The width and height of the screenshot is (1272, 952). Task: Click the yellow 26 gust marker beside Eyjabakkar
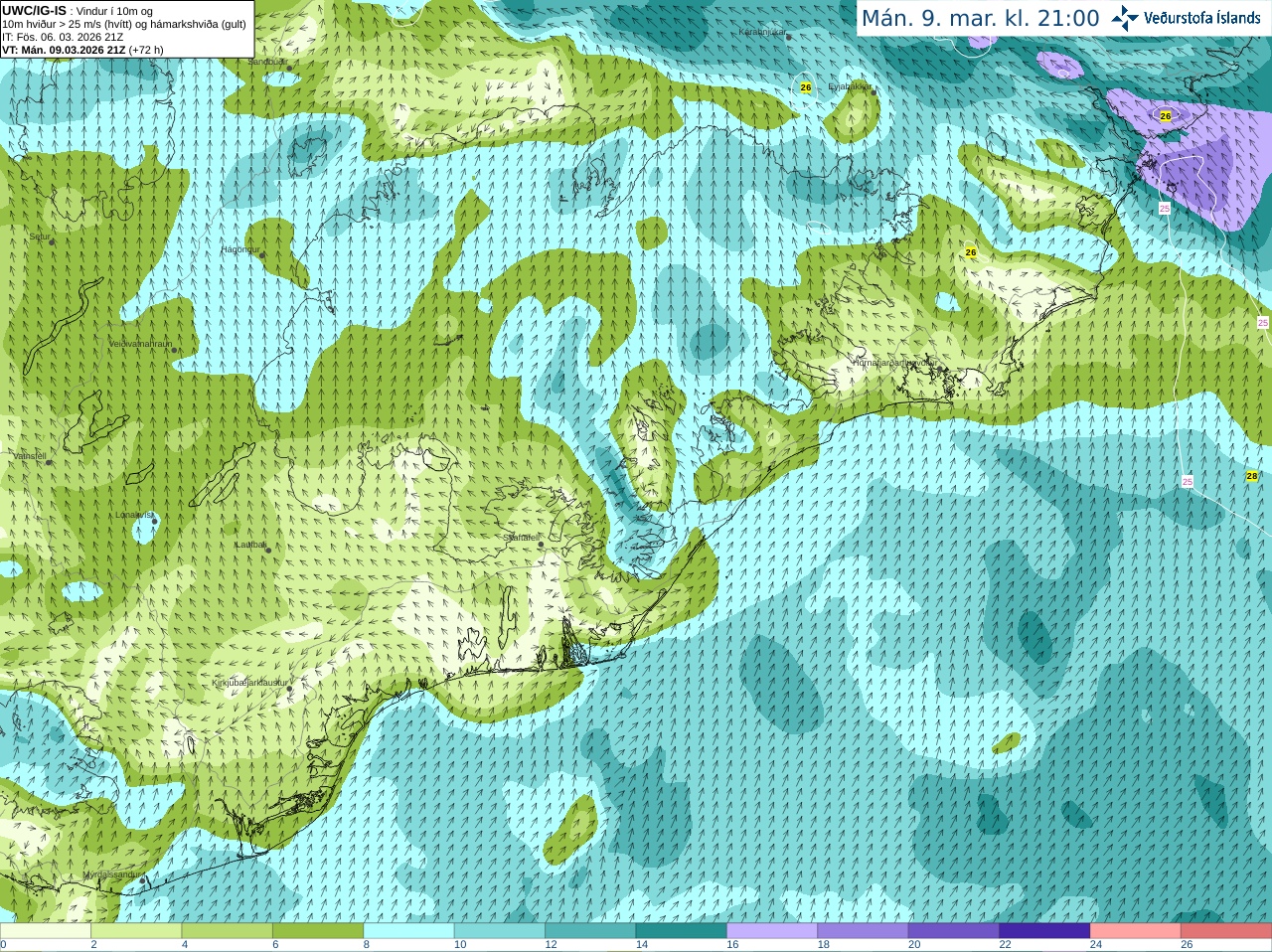806,87
